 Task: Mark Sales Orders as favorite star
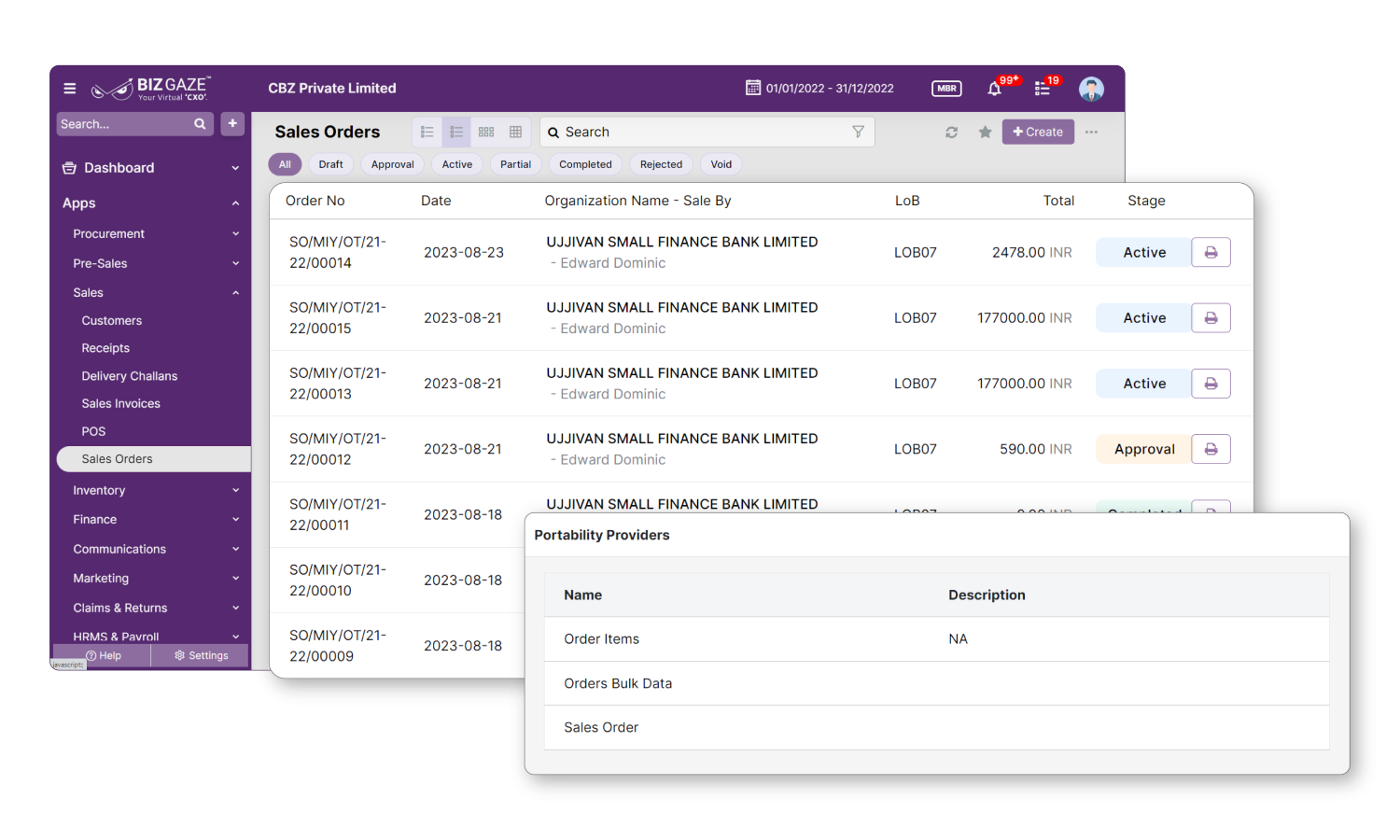coord(985,133)
